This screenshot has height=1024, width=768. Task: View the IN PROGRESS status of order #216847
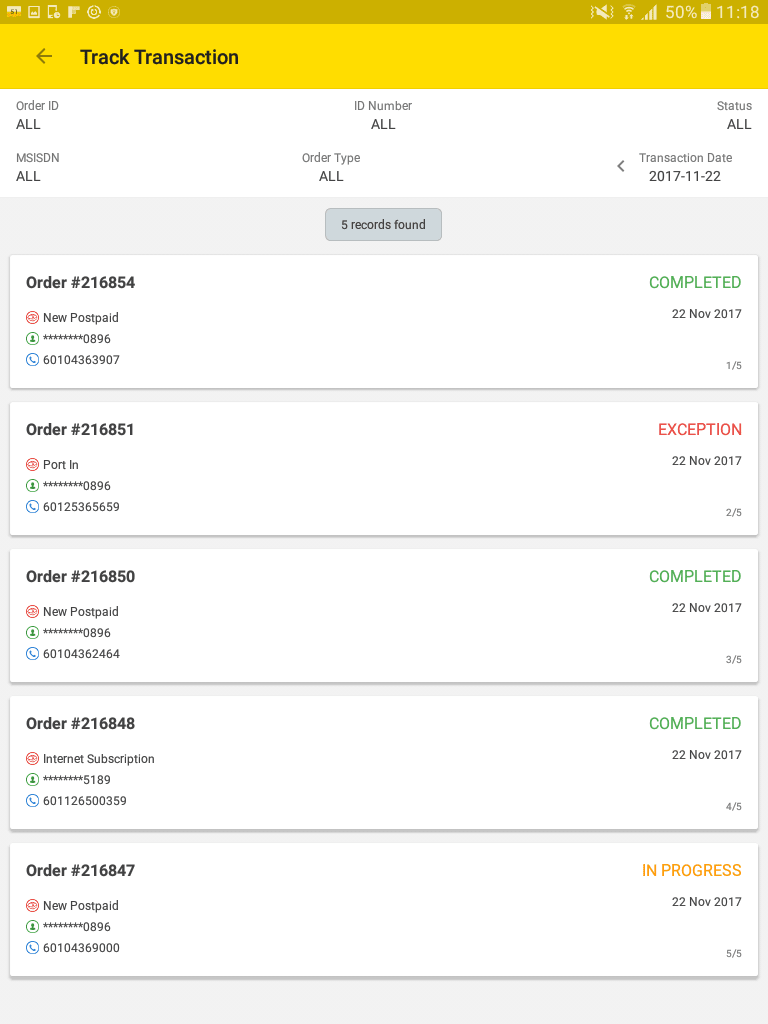click(x=691, y=871)
